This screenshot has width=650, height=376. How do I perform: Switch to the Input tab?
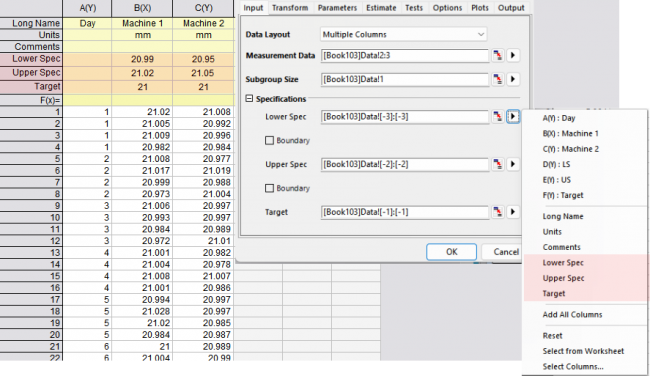[x=253, y=8]
